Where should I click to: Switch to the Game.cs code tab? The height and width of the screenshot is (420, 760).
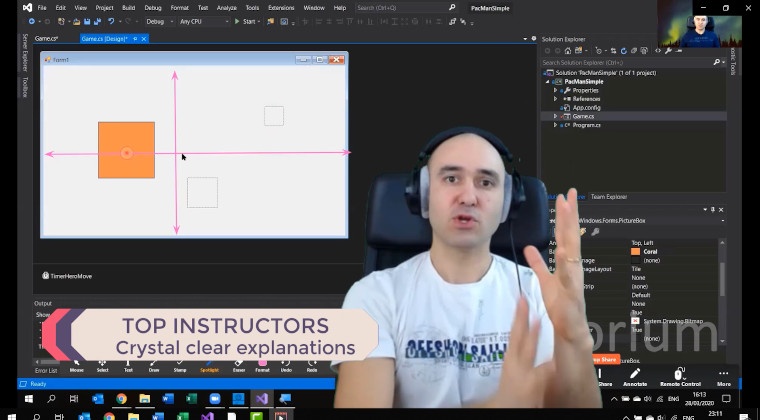46,39
